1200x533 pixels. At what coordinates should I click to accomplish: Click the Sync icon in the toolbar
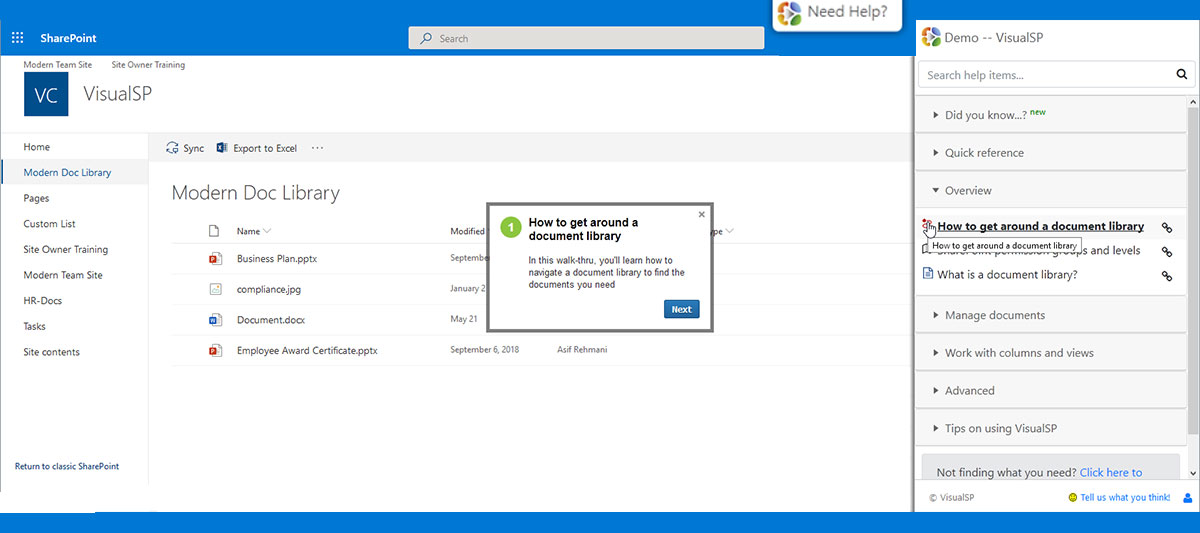172,148
